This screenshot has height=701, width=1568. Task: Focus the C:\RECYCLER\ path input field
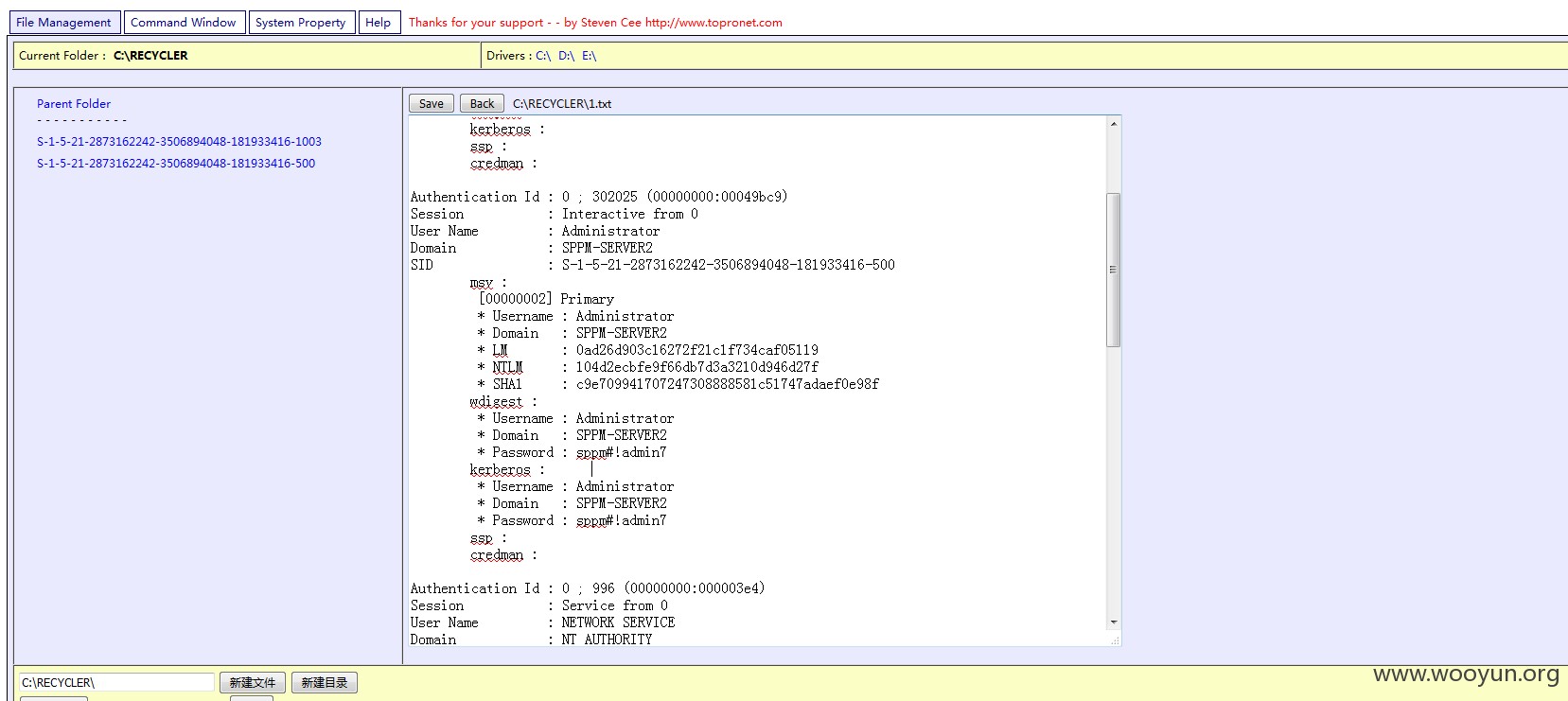[116, 682]
